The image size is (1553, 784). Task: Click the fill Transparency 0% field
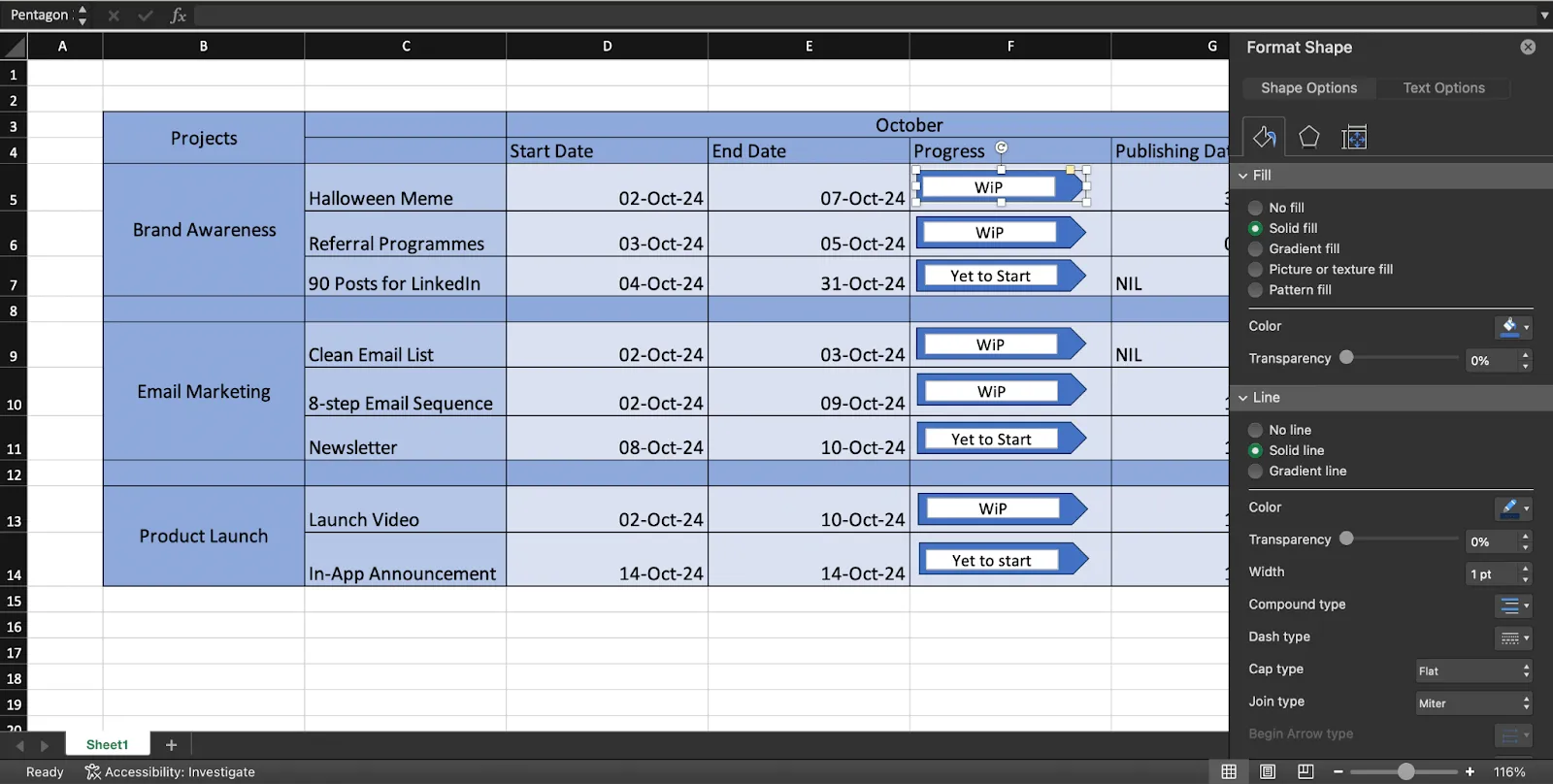pyautogui.click(x=1491, y=360)
